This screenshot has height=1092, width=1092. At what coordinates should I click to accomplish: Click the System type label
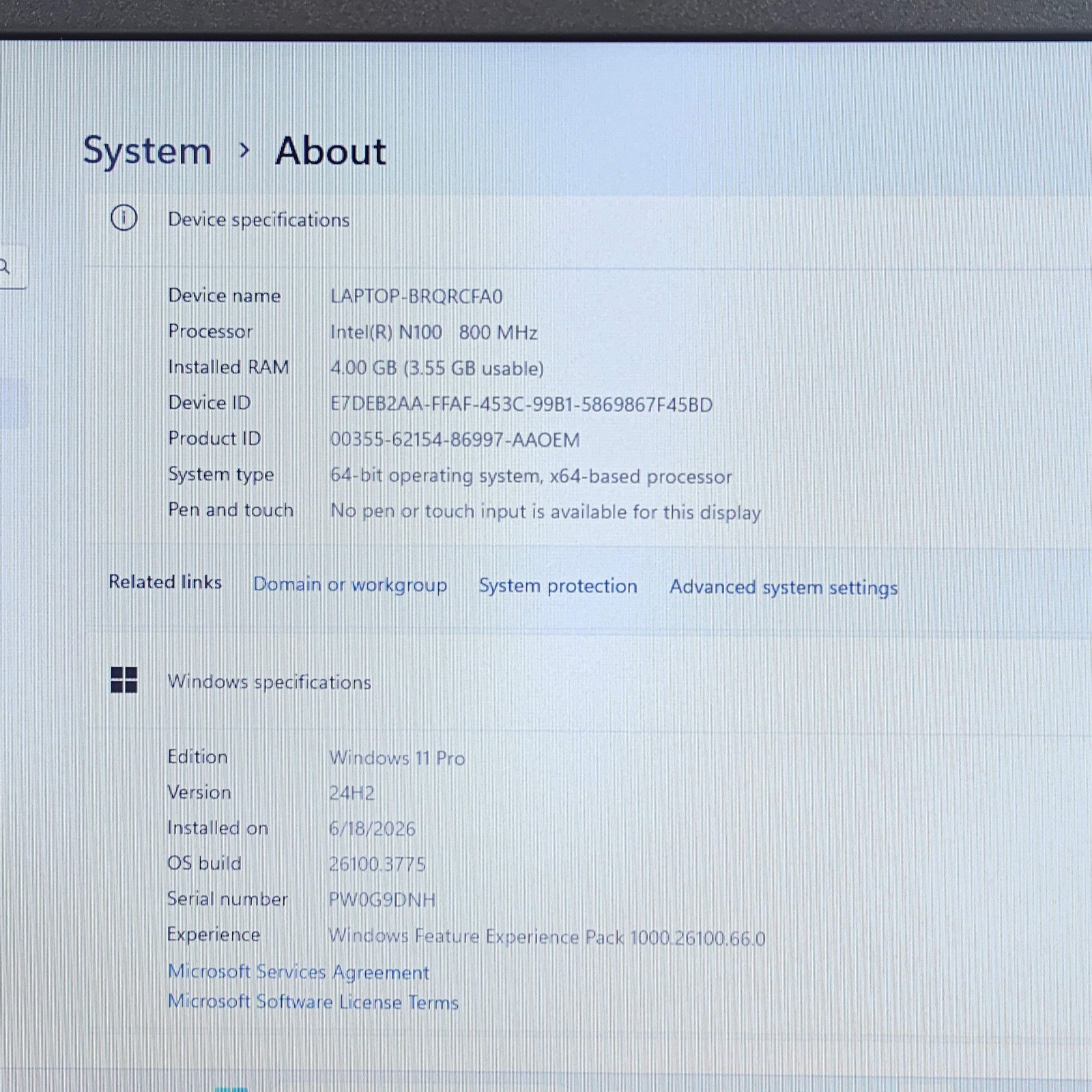click(x=221, y=474)
